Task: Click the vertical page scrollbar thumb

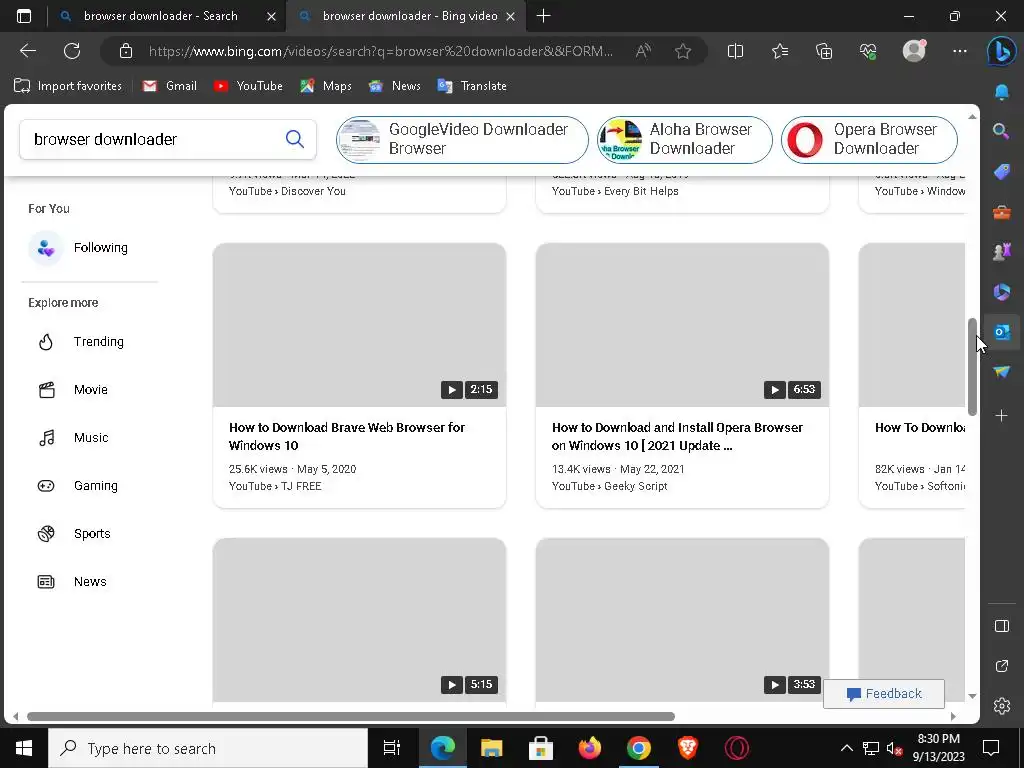Action: click(972, 367)
